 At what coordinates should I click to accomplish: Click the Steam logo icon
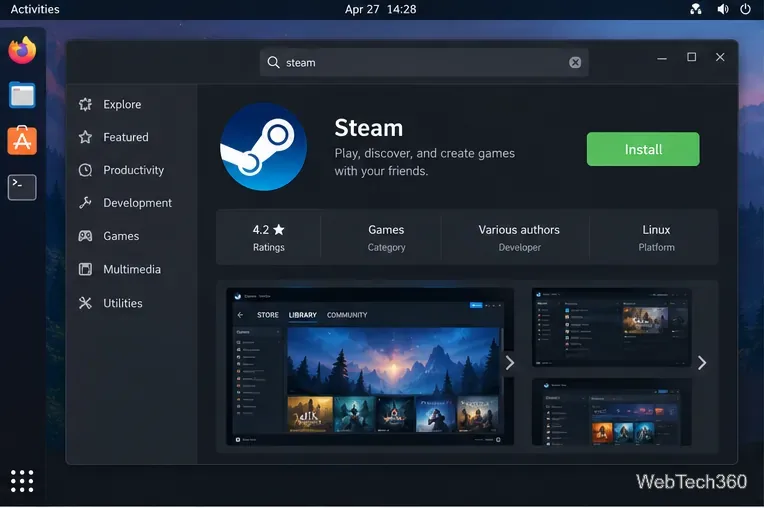264,147
